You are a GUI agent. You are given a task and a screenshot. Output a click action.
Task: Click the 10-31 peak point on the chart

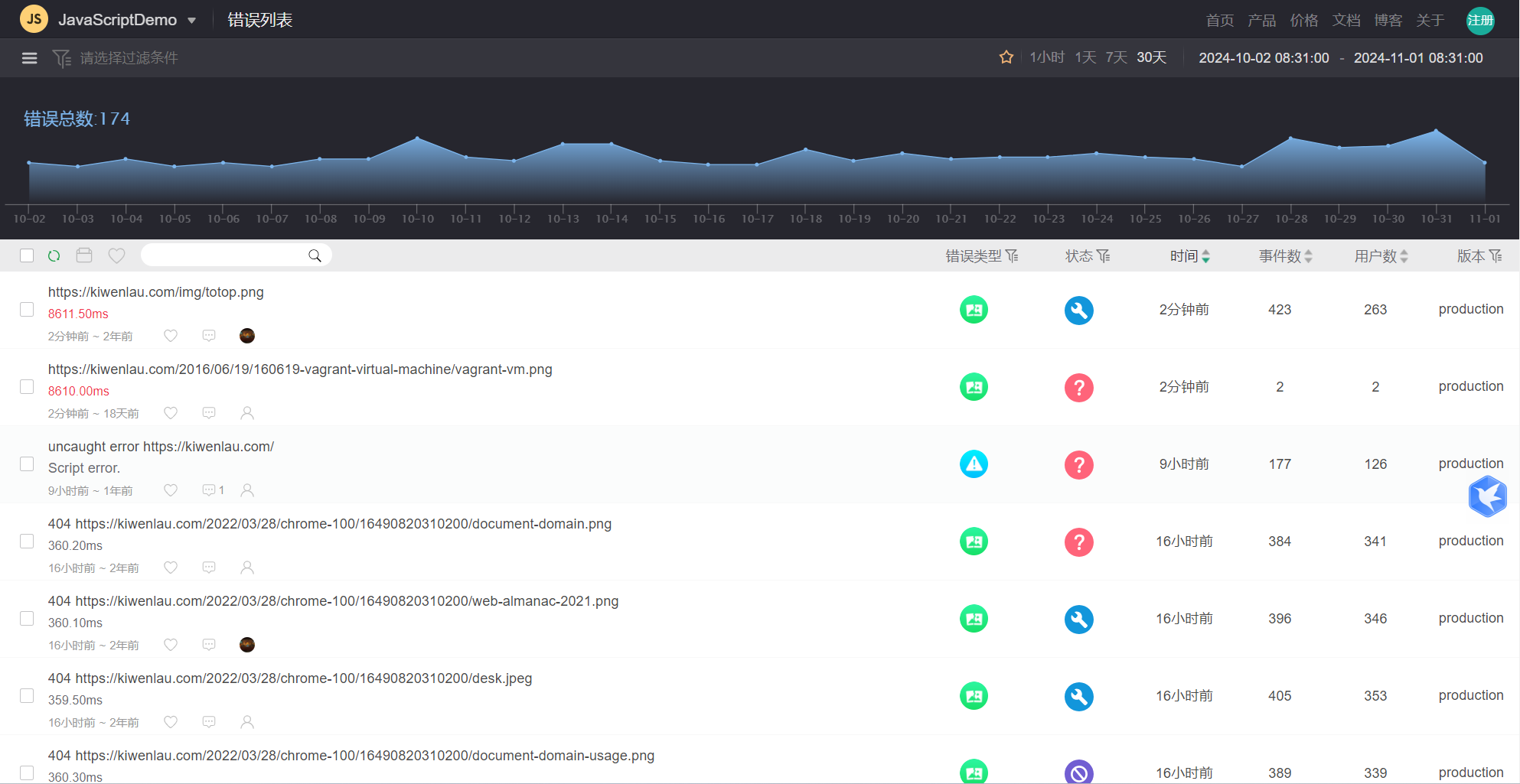(x=1436, y=131)
